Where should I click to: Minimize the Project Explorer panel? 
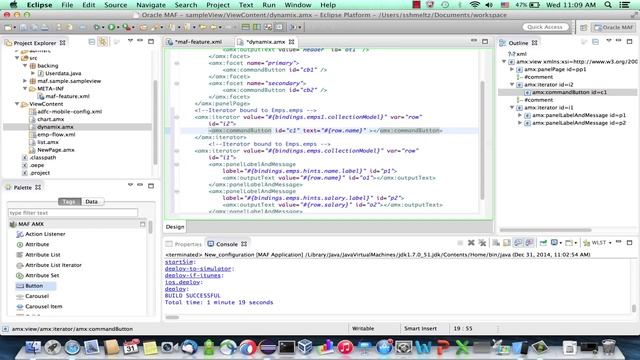pyautogui.click(x=140, y=41)
